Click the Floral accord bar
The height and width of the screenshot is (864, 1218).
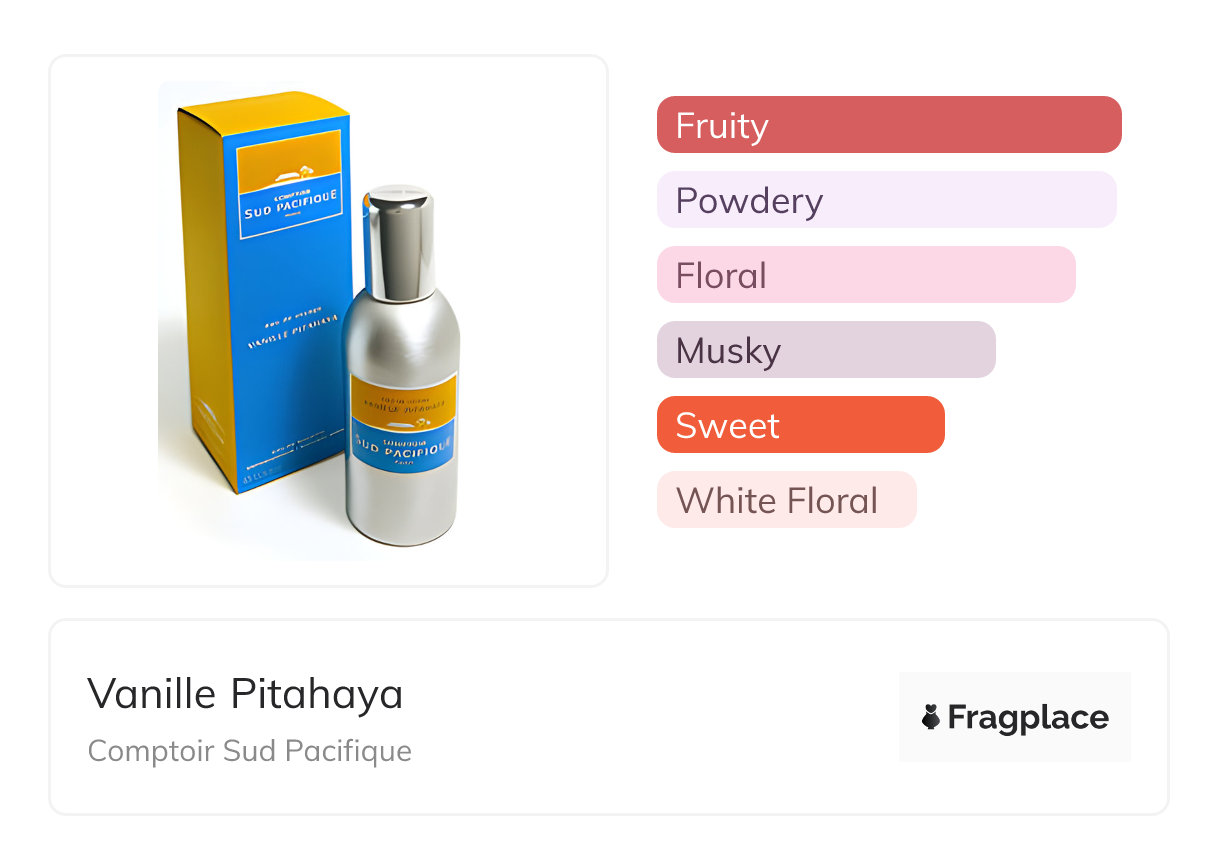(x=865, y=275)
